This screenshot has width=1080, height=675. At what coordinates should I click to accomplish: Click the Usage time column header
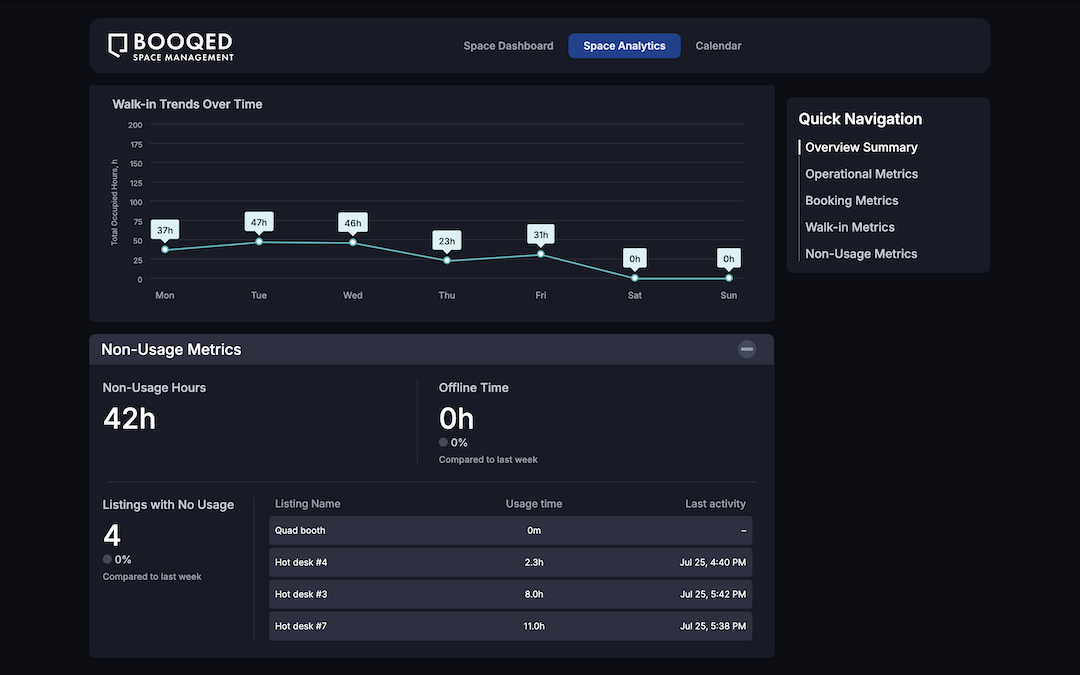(534, 503)
